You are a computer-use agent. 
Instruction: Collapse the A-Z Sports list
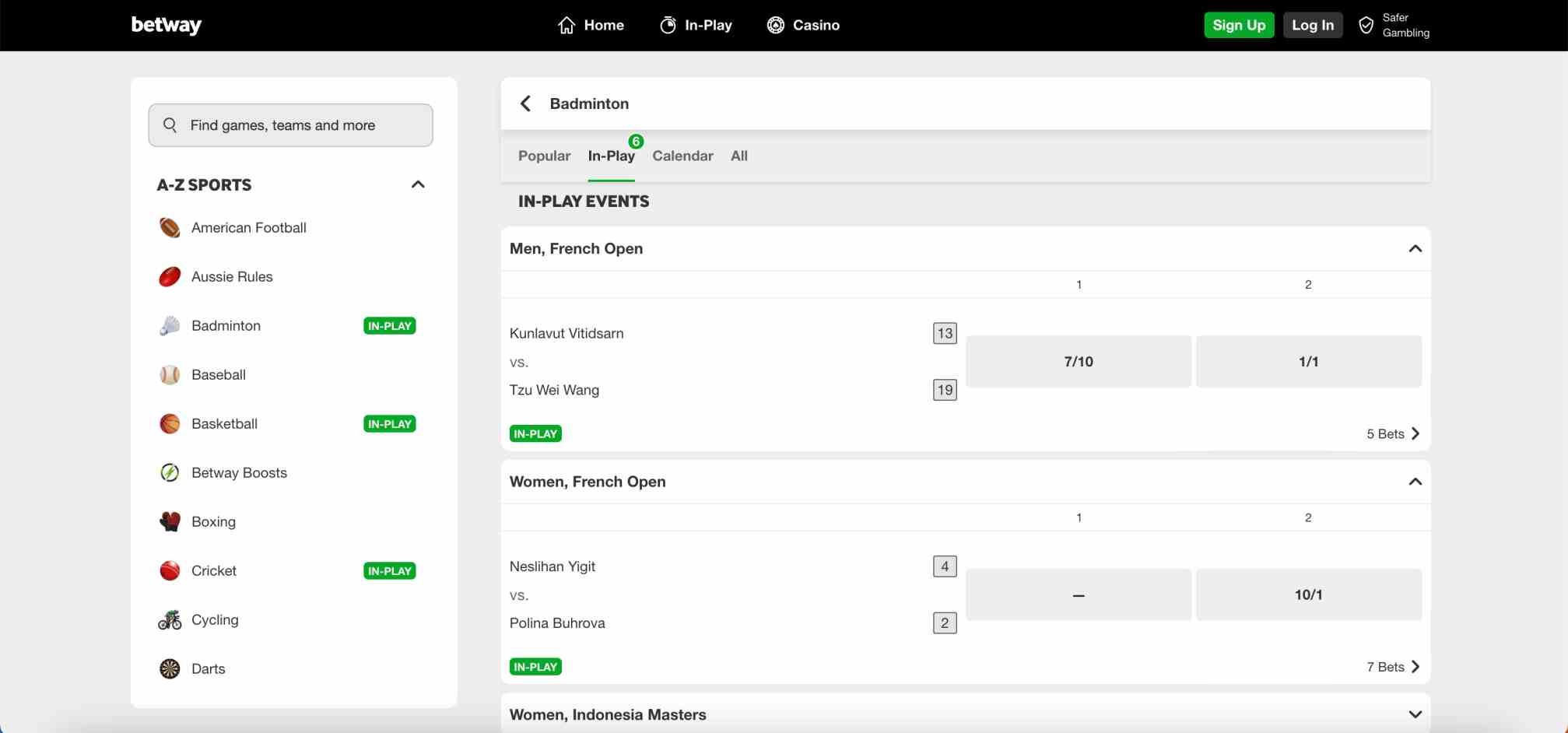pos(418,184)
